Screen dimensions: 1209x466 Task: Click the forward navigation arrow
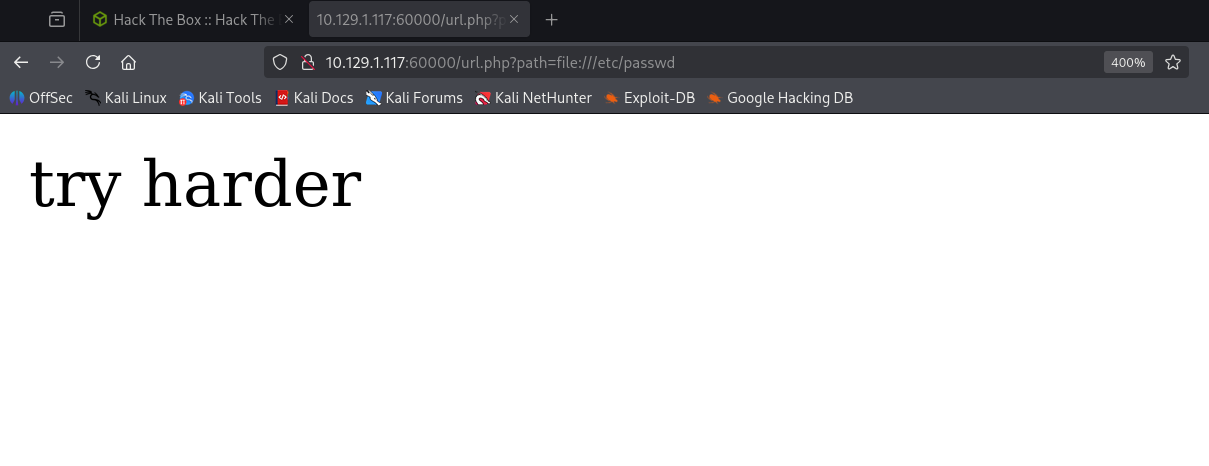tap(57, 62)
